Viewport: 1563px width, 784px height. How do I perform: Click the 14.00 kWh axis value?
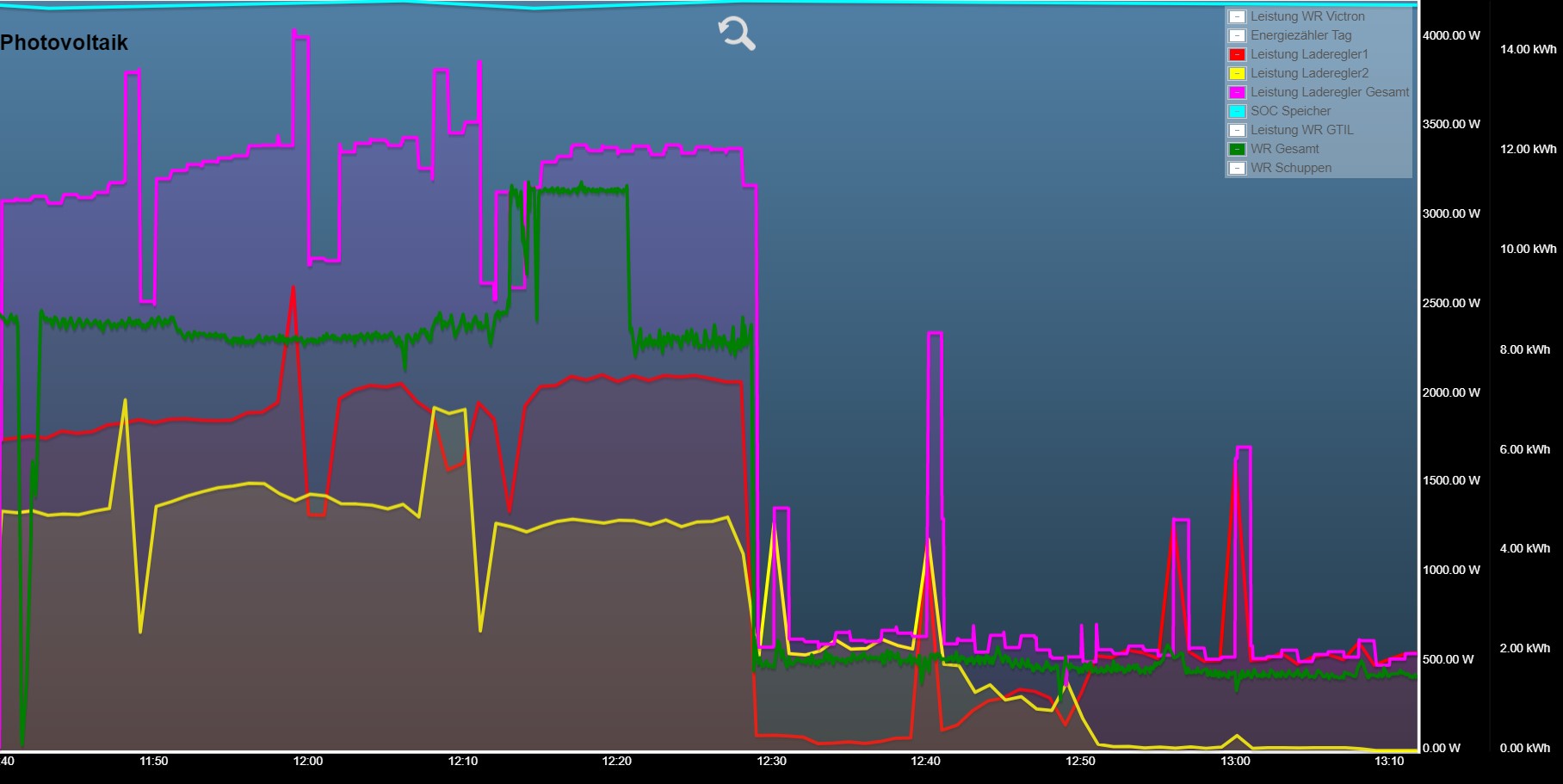tap(1529, 49)
